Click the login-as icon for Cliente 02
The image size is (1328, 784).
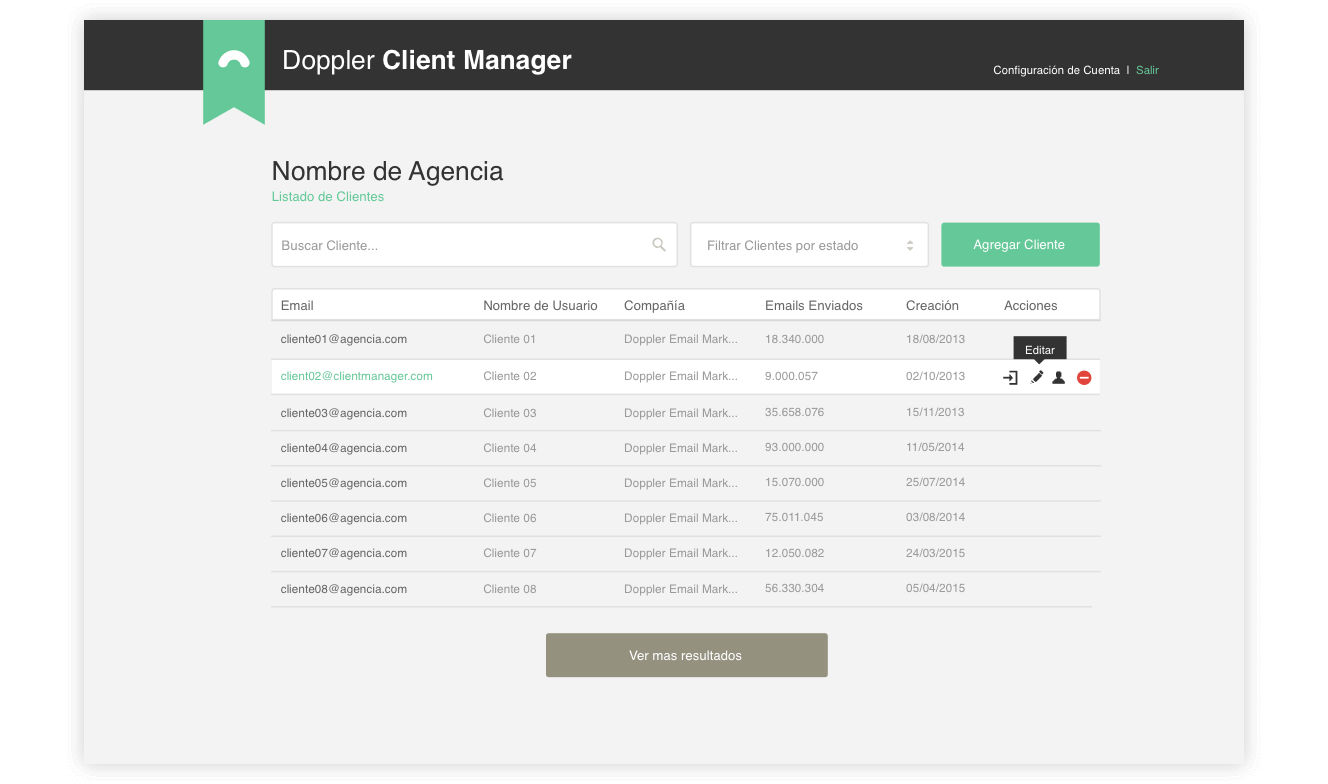(1010, 378)
